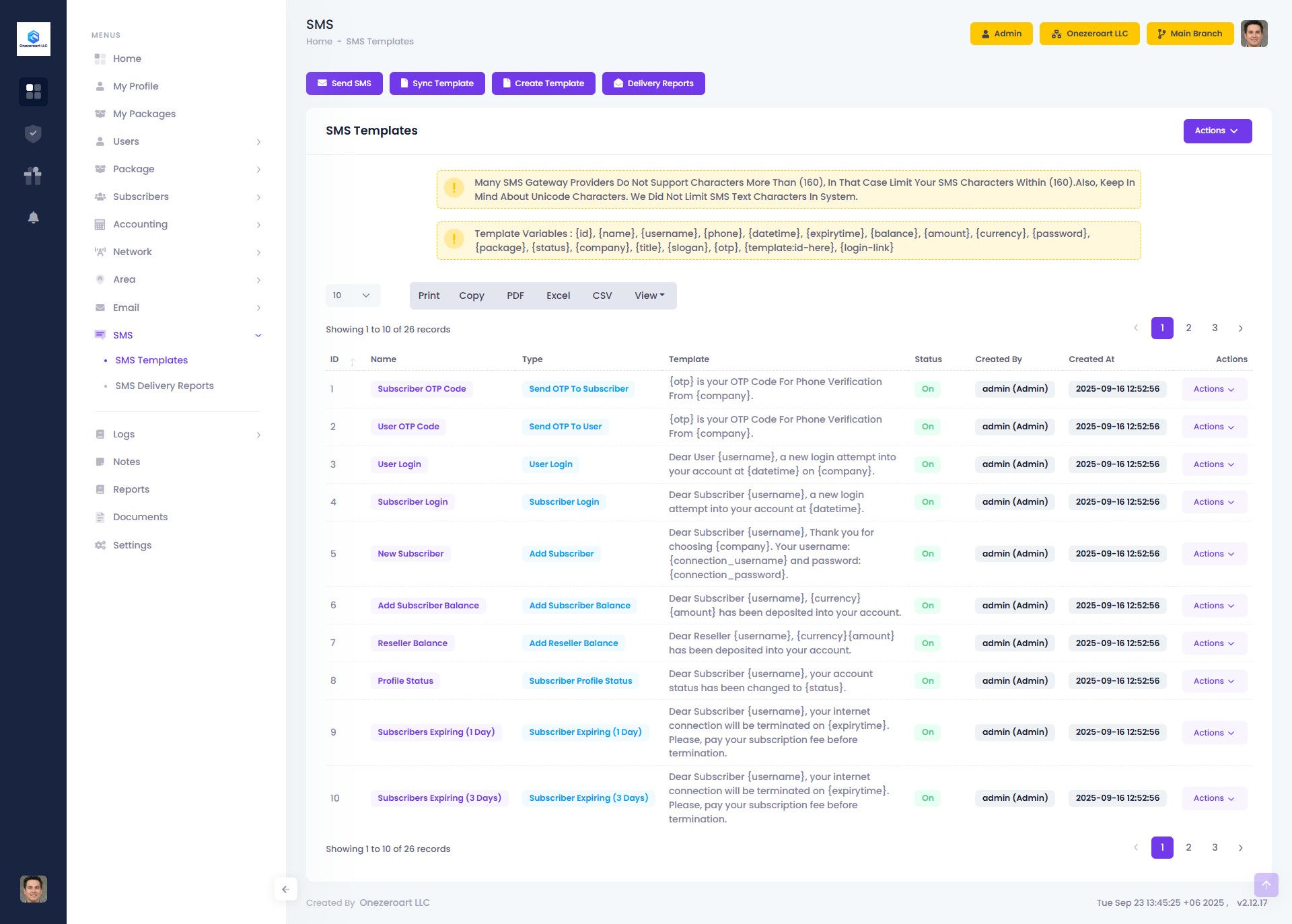Toggle the On status for Profile Status row

click(927, 681)
